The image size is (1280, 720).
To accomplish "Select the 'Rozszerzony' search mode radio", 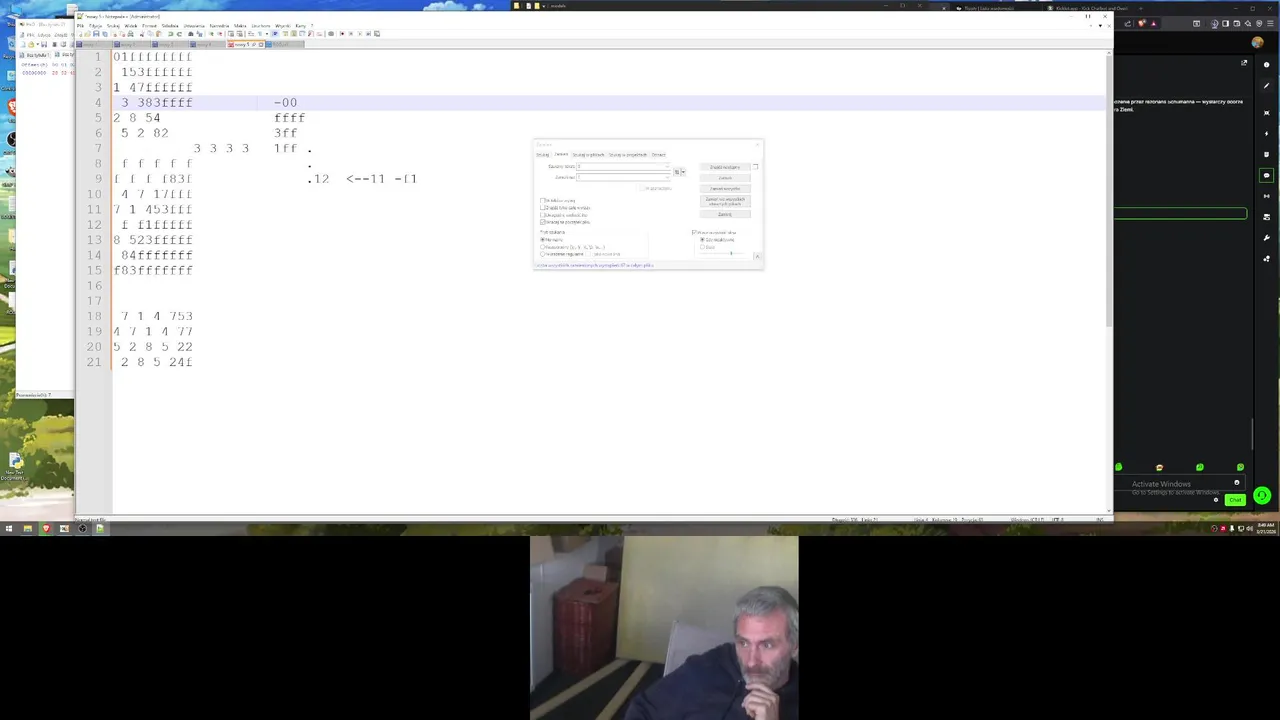I will [543, 247].
